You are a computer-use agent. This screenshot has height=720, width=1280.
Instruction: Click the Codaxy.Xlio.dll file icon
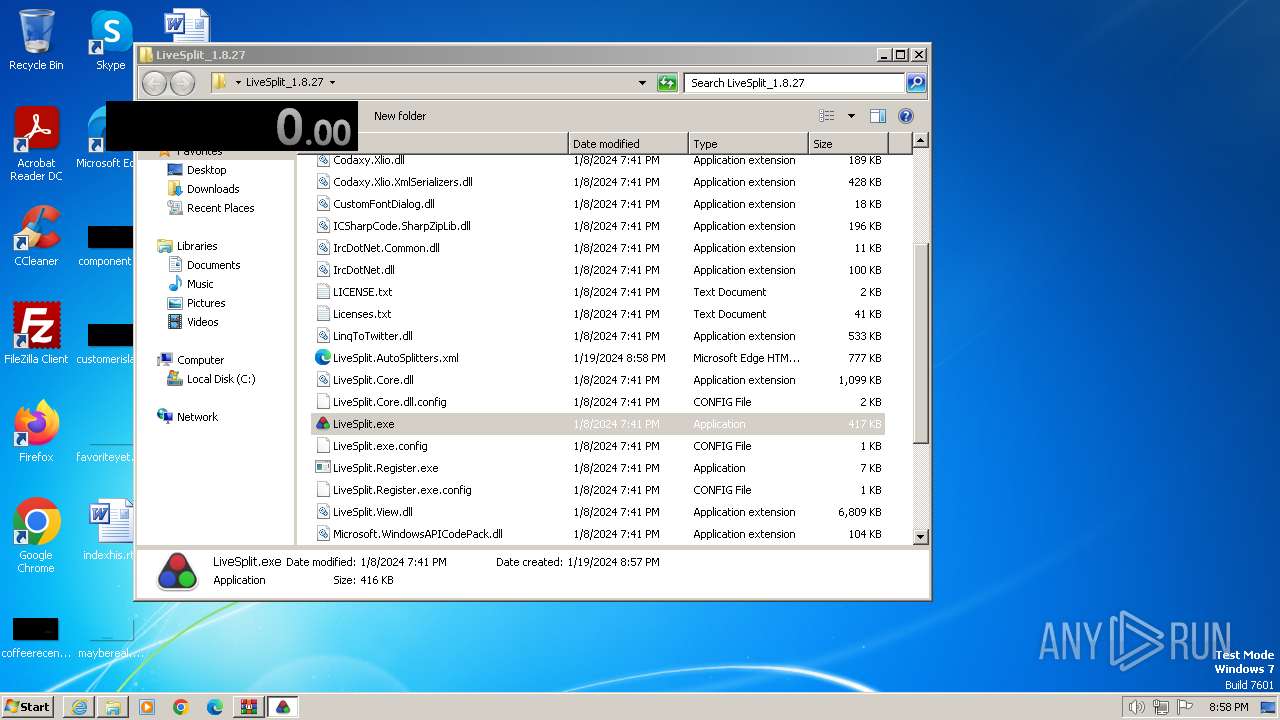click(323, 160)
